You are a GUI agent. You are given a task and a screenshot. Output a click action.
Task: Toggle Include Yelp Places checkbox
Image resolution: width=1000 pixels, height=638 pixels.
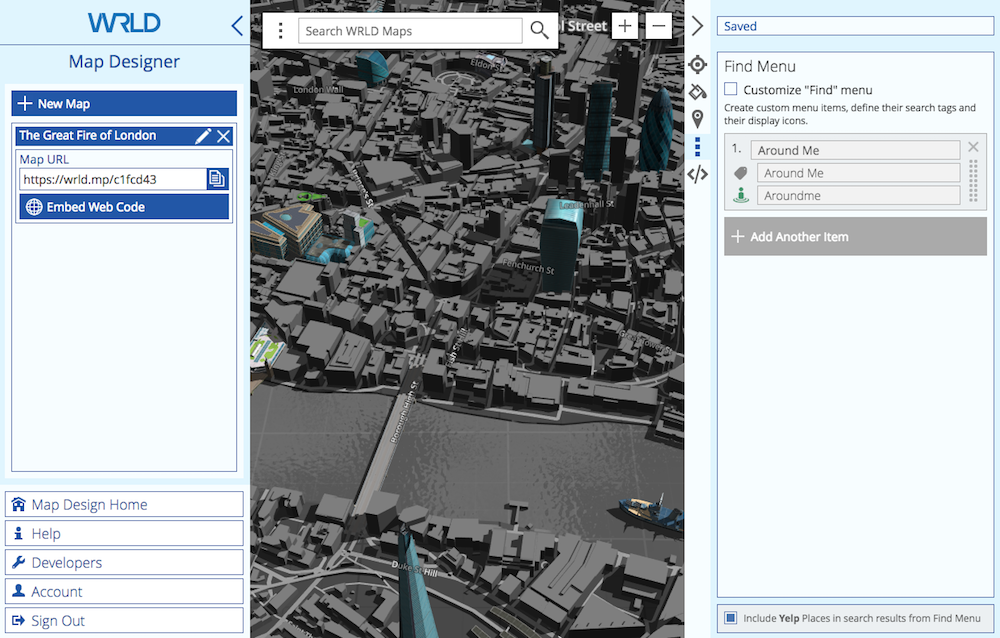[731, 618]
